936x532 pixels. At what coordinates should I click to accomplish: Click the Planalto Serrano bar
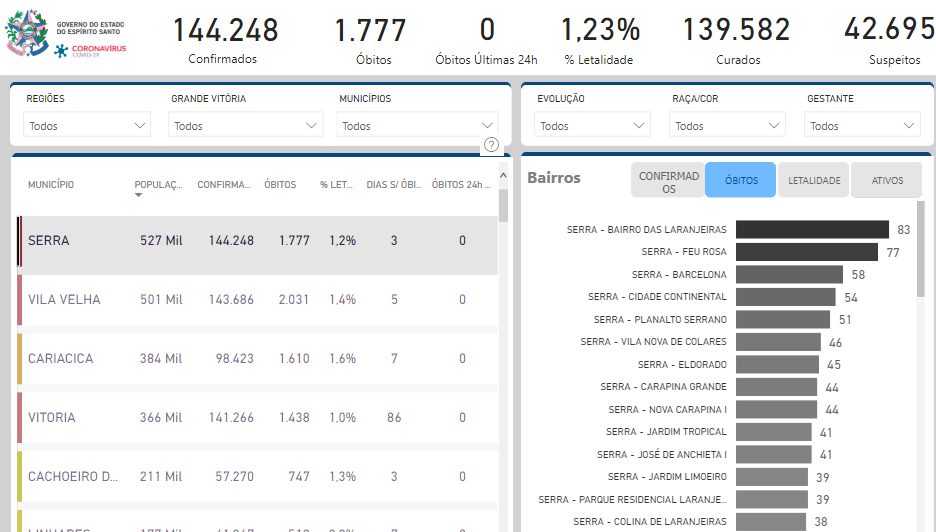[783, 319]
